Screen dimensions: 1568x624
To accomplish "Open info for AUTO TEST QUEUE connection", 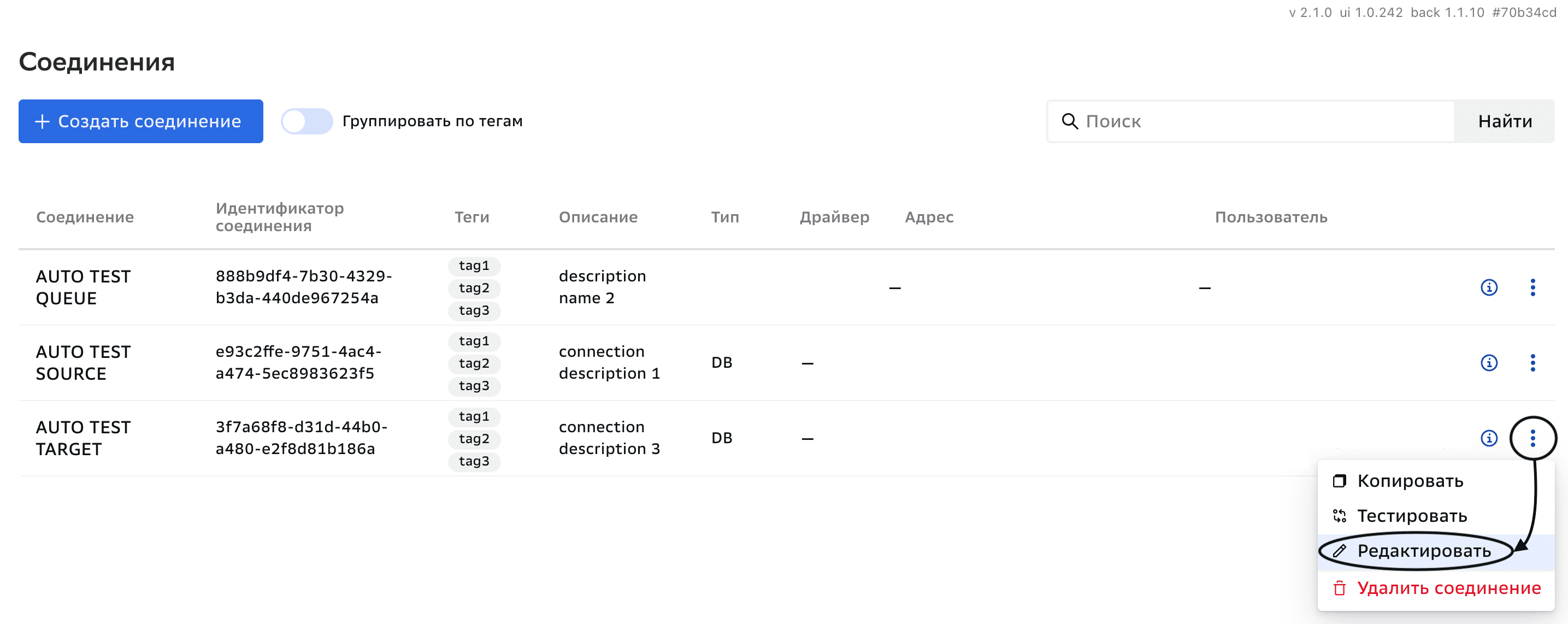I will pyautogui.click(x=1488, y=287).
